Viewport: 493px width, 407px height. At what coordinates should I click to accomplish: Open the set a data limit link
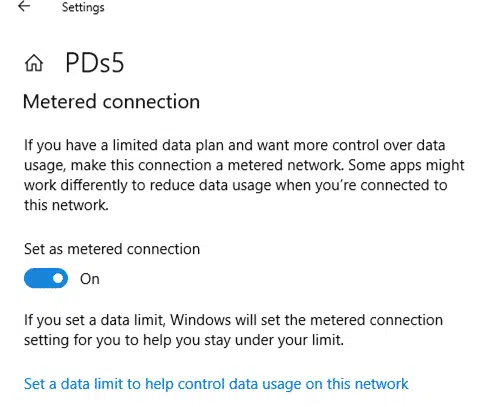click(216, 384)
